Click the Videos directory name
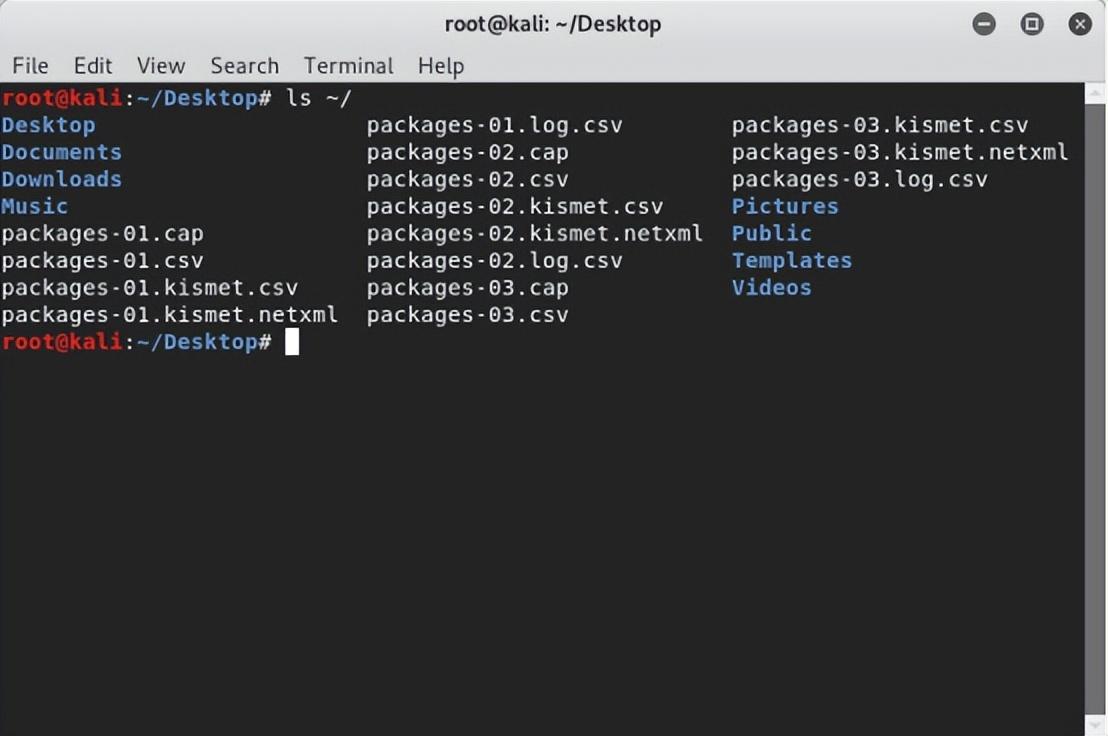 (x=772, y=287)
